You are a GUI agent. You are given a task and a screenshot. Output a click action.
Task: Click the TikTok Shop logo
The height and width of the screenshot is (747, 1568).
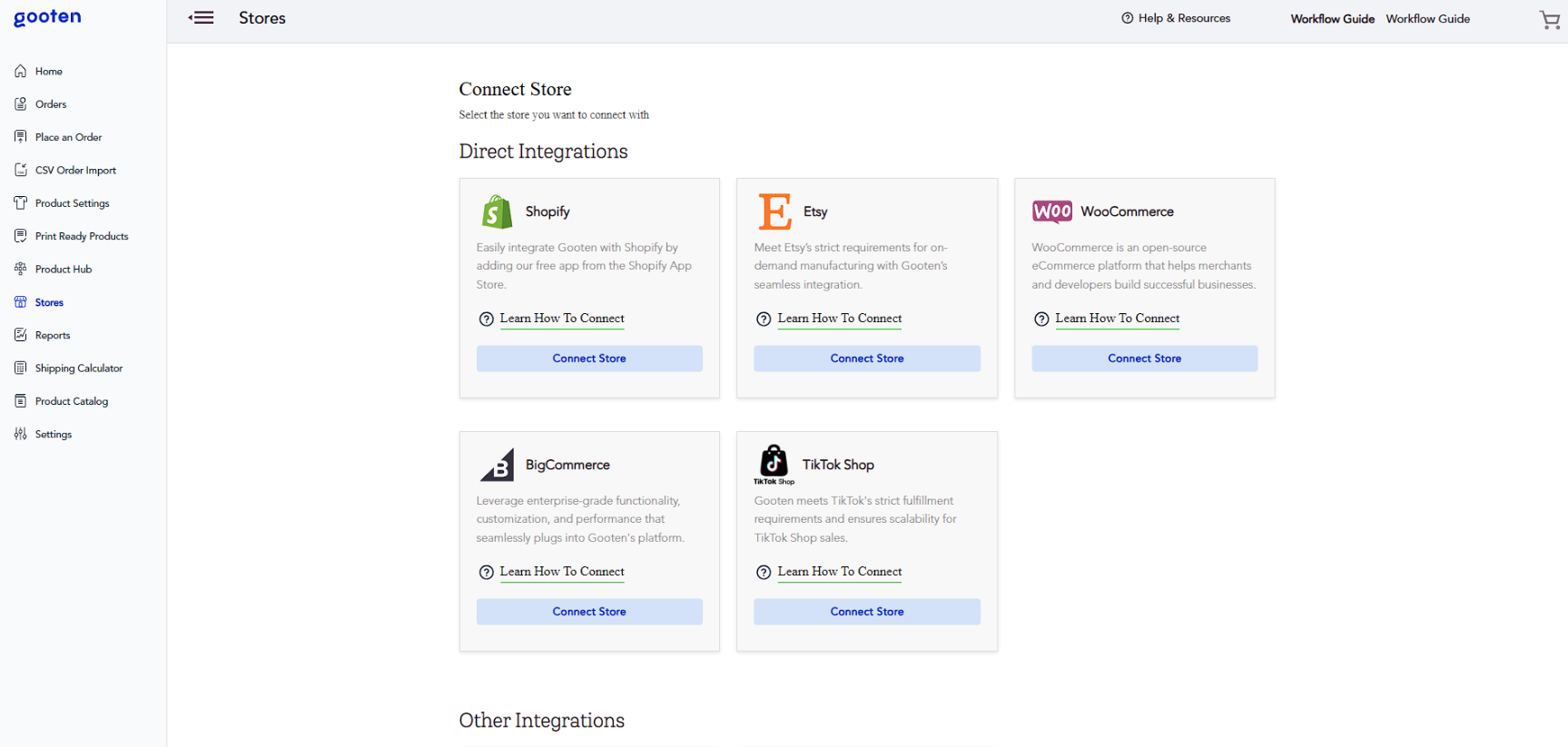(x=774, y=464)
